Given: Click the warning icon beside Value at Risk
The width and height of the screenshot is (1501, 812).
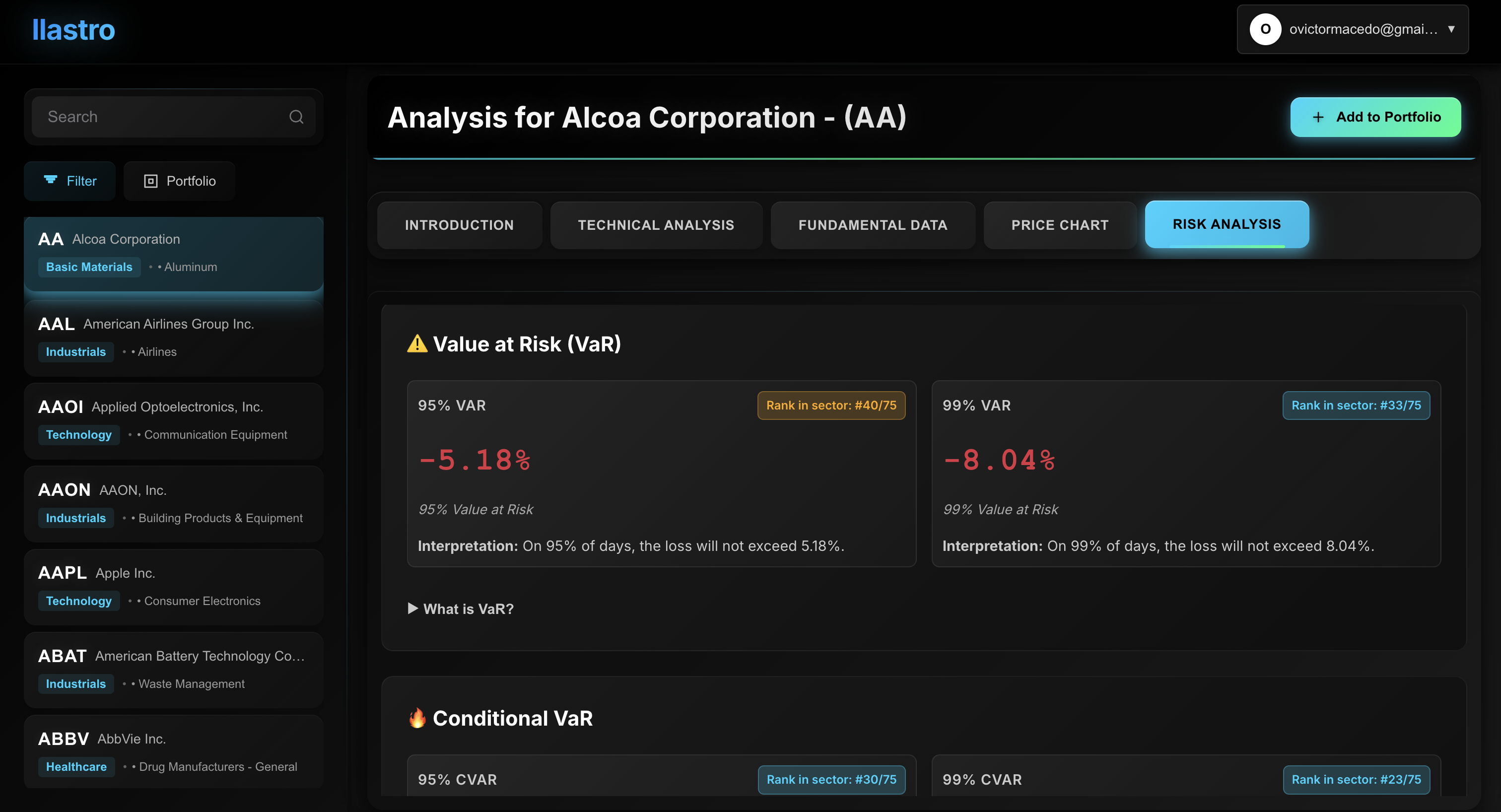Looking at the screenshot, I should pos(417,343).
